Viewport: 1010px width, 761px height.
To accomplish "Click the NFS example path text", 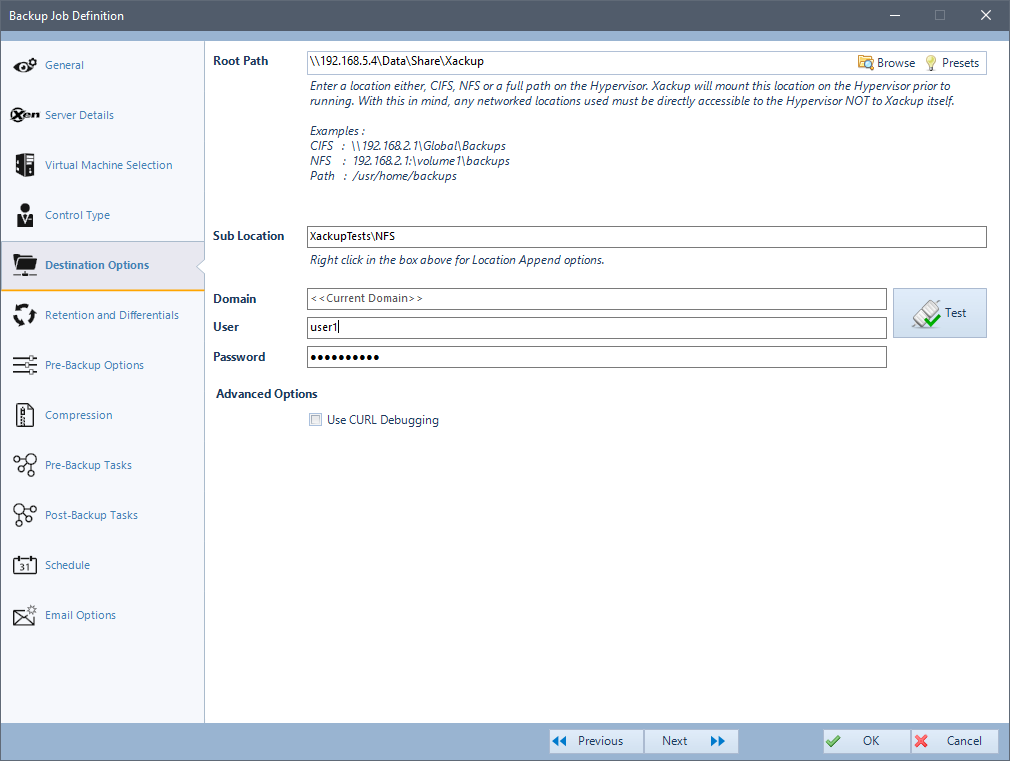I will 431,161.
